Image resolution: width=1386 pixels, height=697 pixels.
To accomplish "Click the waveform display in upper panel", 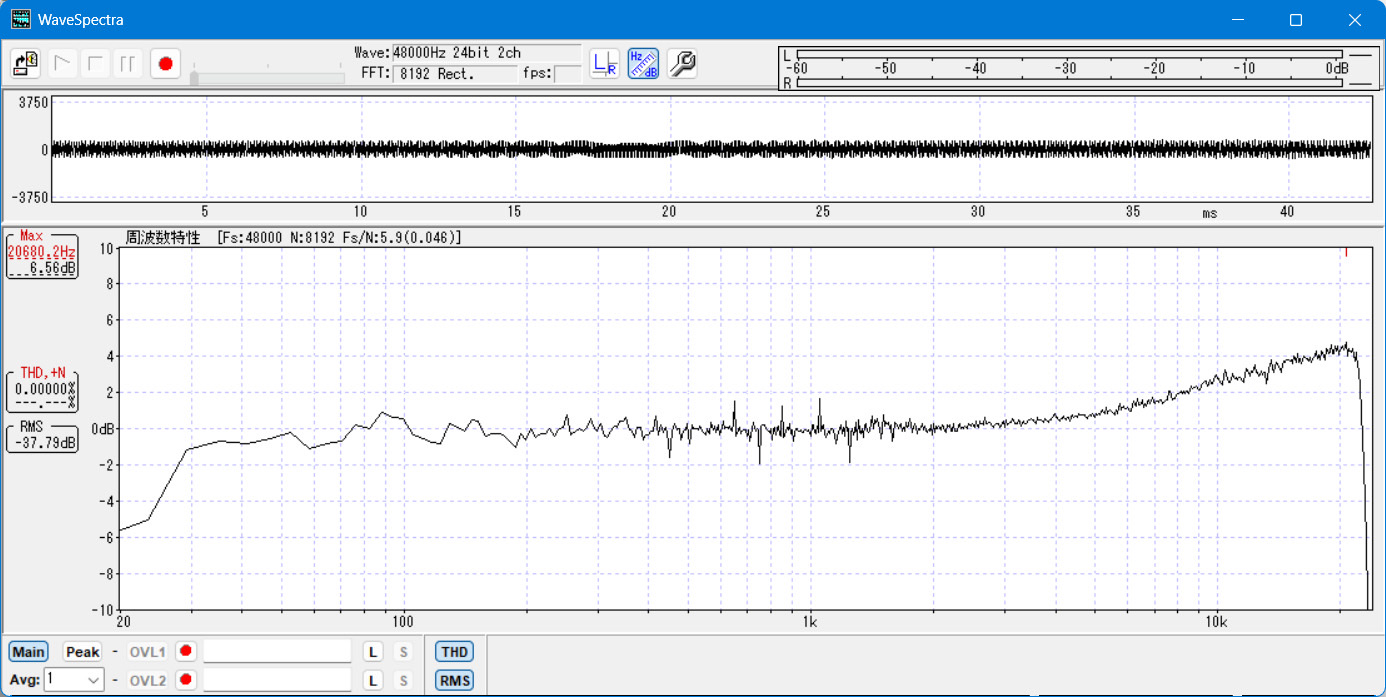I will pos(711,150).
